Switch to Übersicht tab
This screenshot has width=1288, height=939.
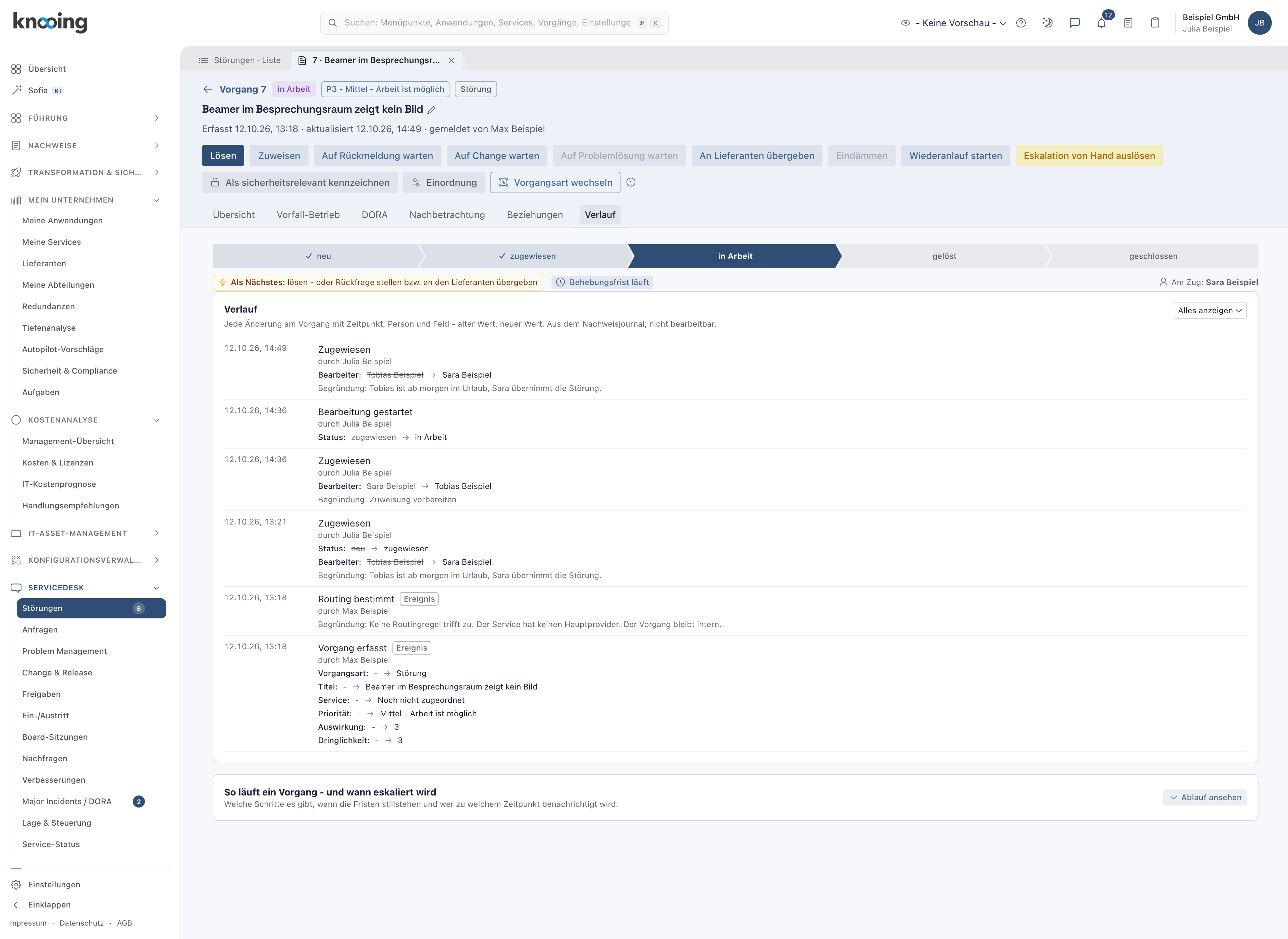tap(233, 215)
